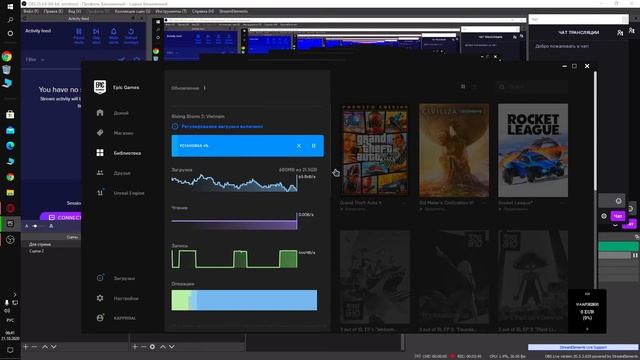This screenshot has height=360, width=640.
Task: Click the Epic Games logo
Action: coord(100,87)
